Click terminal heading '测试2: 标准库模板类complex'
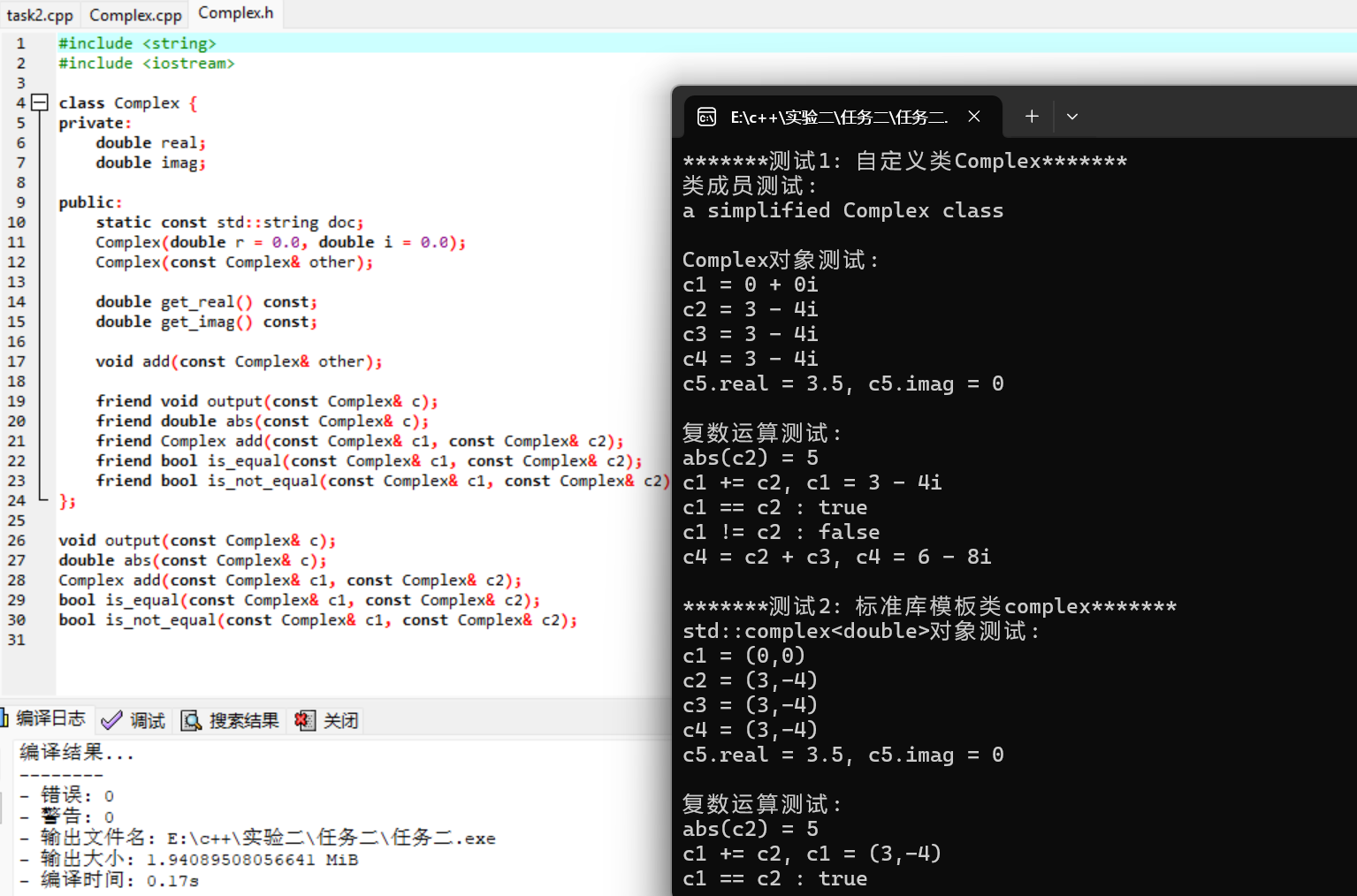Screen dimensions: 1357x896 click(930, 606)
